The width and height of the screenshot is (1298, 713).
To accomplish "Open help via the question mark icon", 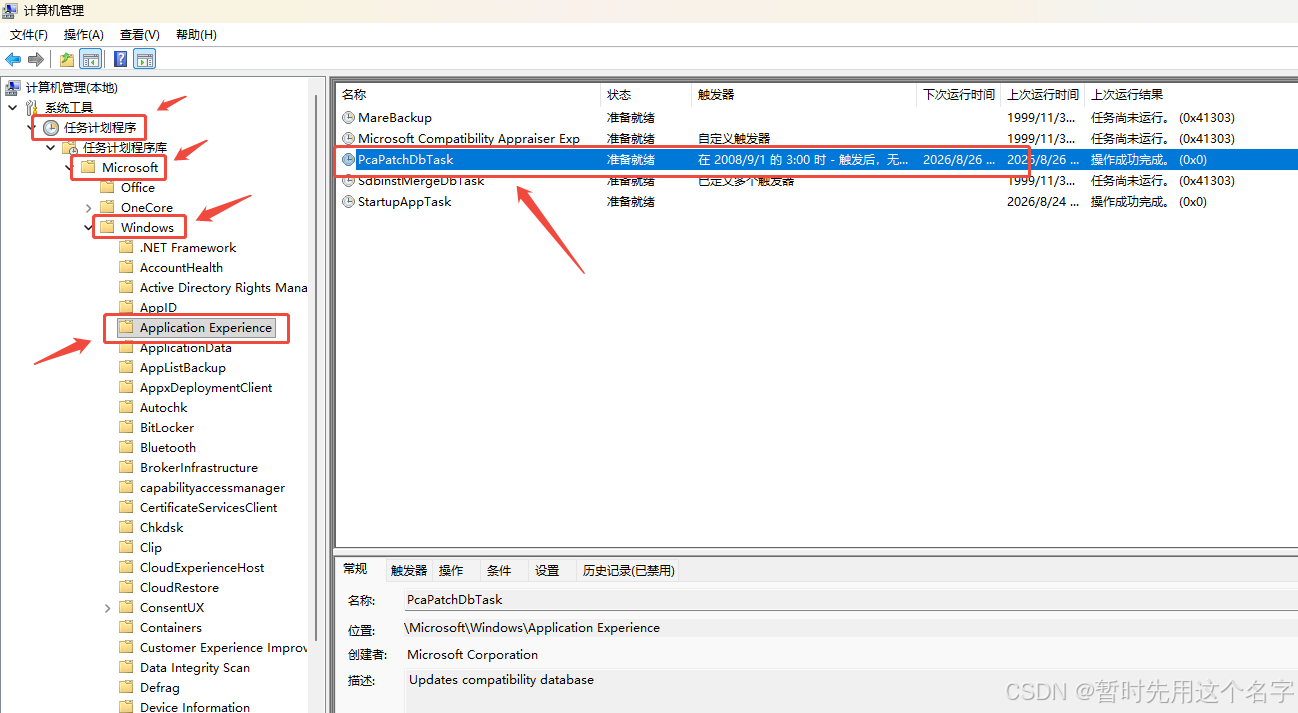I will [x=120, y=59].
